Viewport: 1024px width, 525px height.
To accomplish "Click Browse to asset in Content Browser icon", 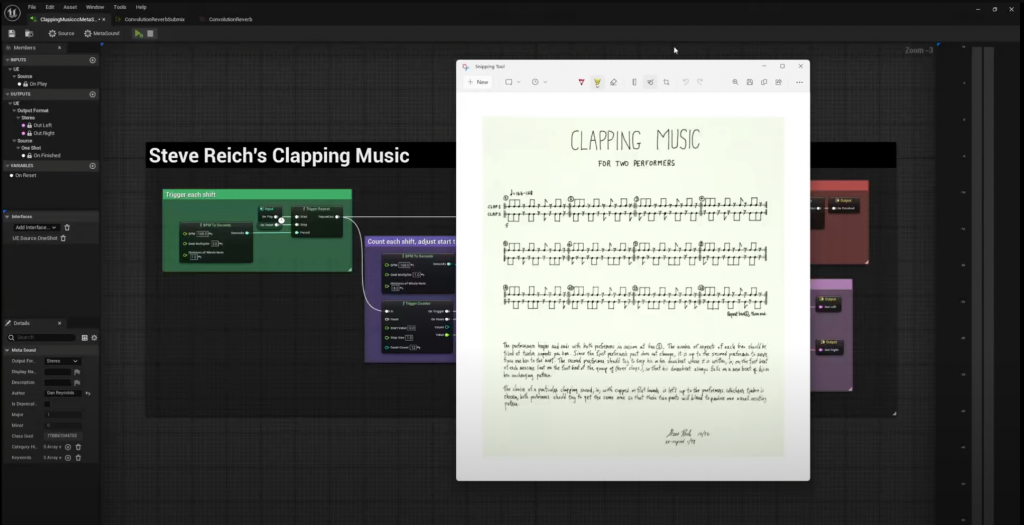I will click(x=29, y=33).
